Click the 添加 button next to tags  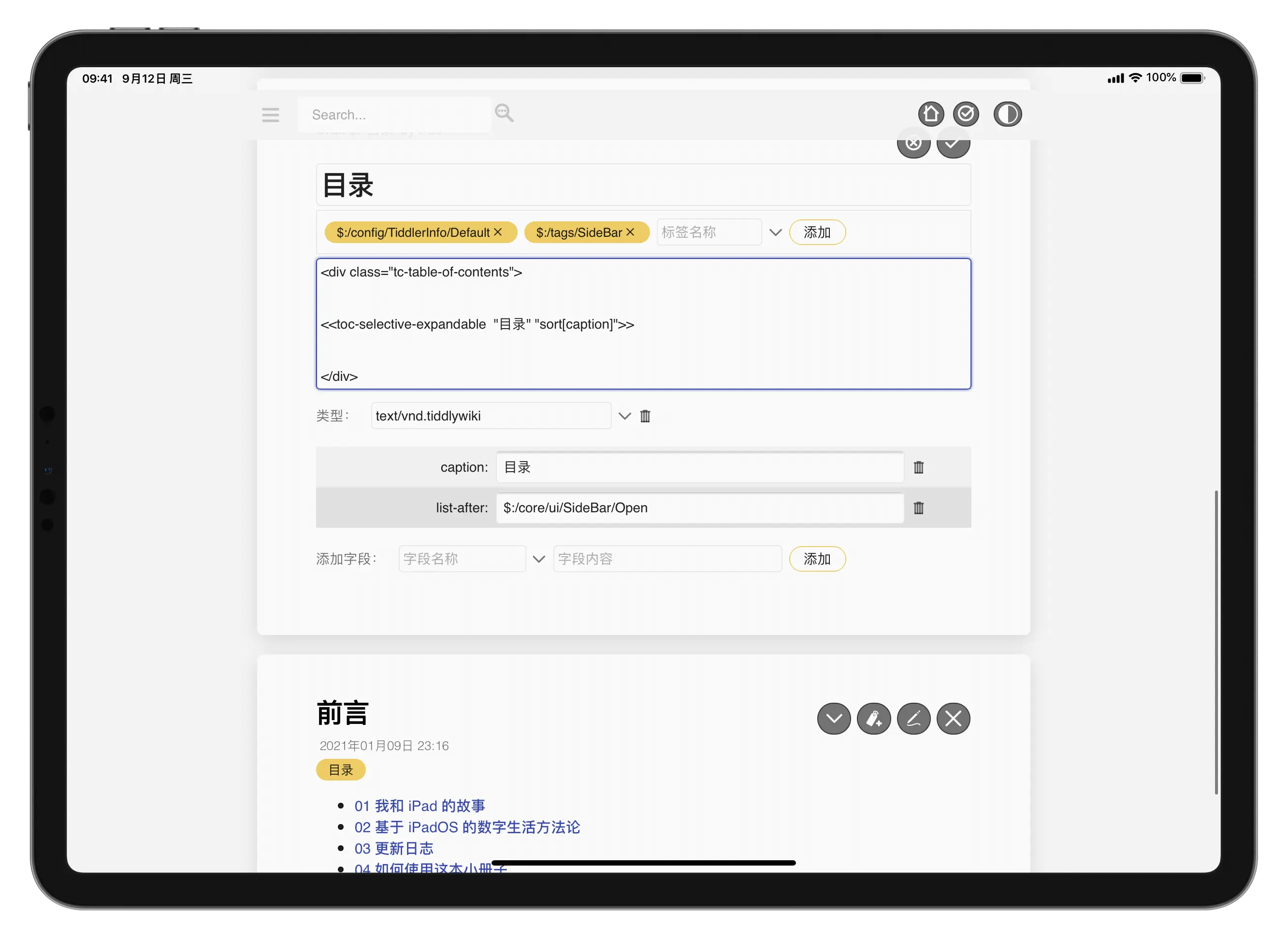(x=817, y=232)
